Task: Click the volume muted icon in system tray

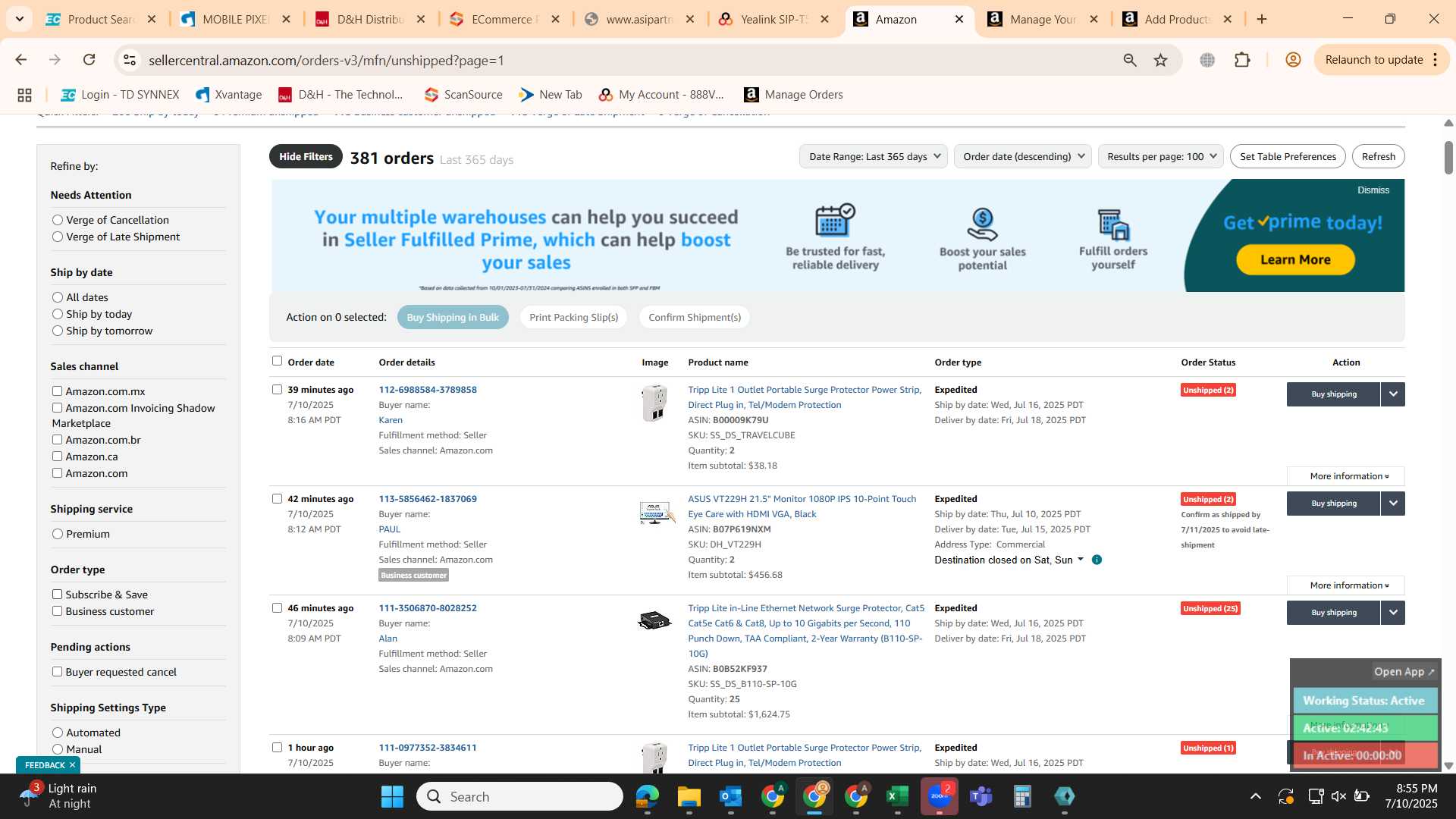Action: (x=1338, y=796)
